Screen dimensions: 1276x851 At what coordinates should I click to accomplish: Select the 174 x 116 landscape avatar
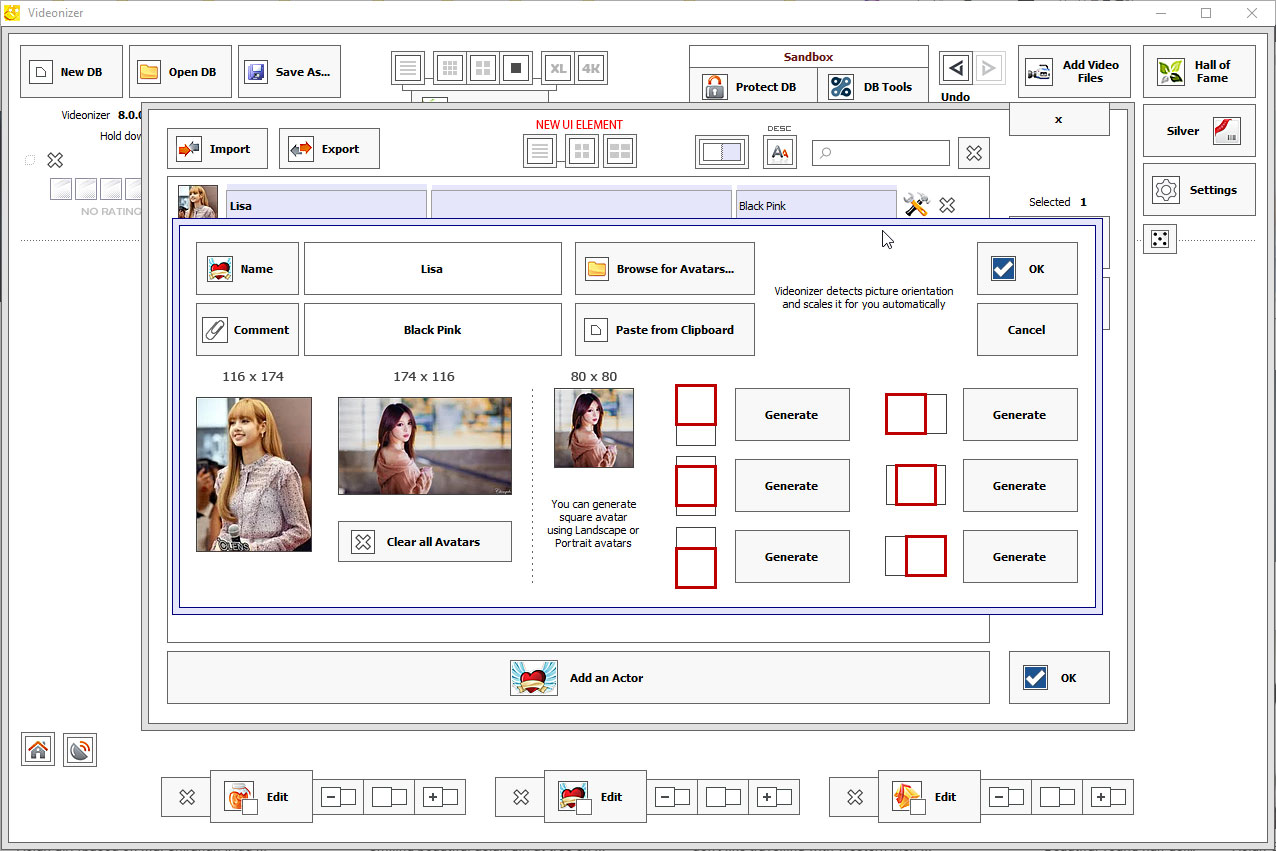tap(425, 445)
